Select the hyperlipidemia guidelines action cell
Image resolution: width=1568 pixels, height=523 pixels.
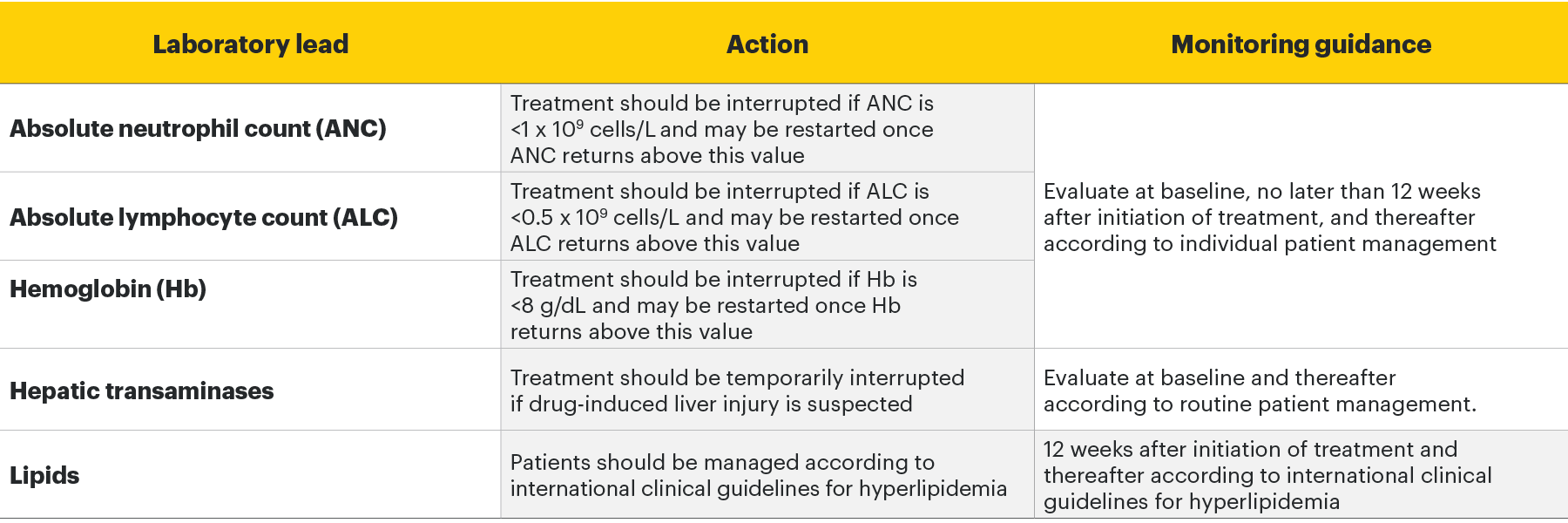pos(758,475)
